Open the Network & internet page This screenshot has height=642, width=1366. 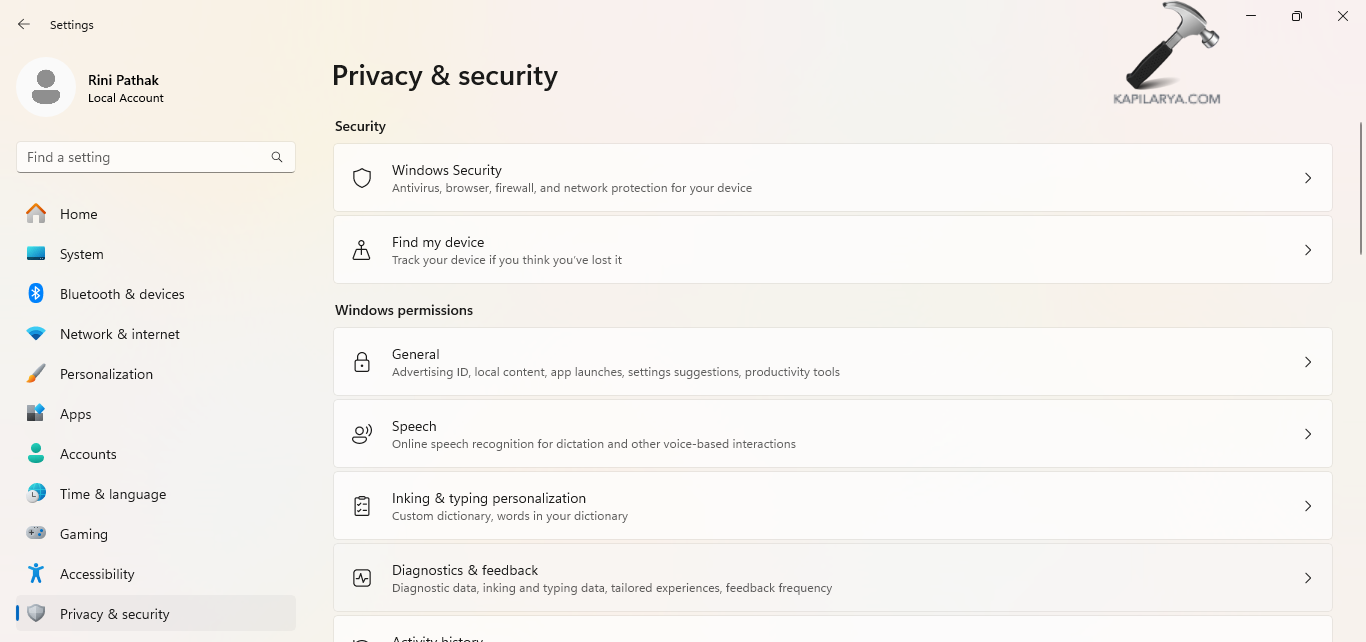[x=119, y=333]
